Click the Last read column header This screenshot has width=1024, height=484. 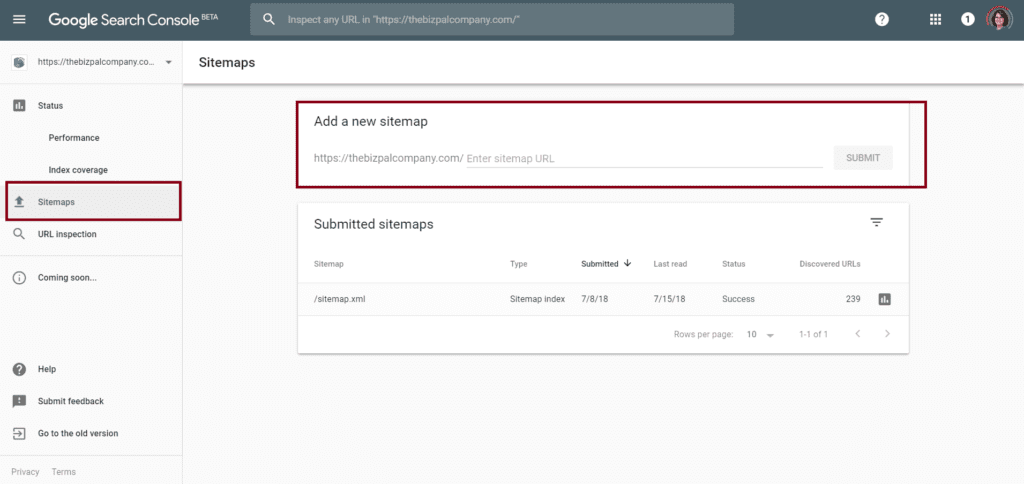(670, 264)
